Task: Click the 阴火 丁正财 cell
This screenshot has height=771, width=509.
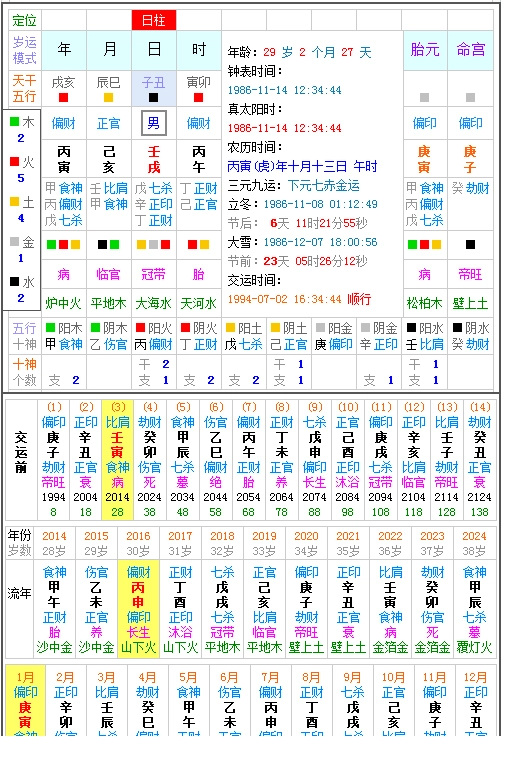Action: [198, 336]
